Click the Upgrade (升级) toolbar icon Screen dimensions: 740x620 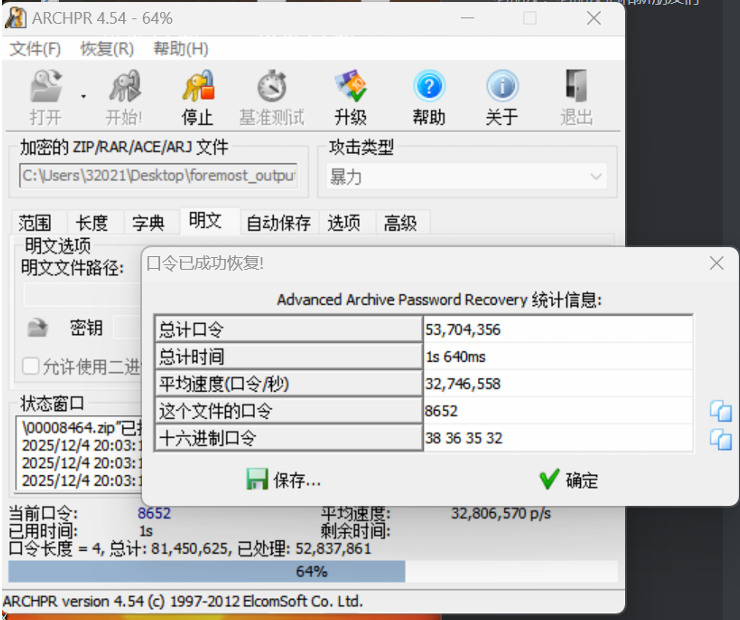tap(351, 88)
